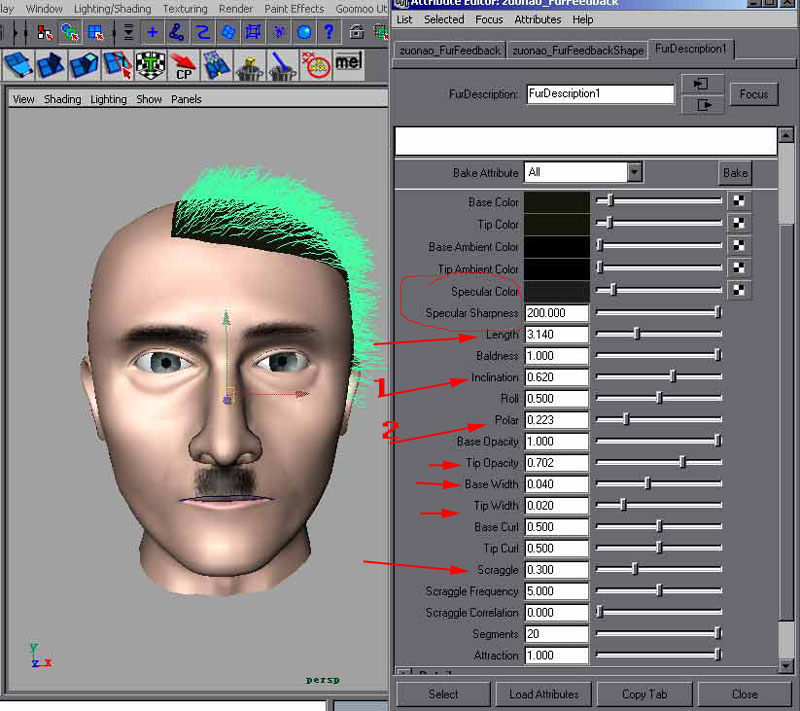Click the Bake button
Viewport: 800px width, 711px height.
point(735,173)
